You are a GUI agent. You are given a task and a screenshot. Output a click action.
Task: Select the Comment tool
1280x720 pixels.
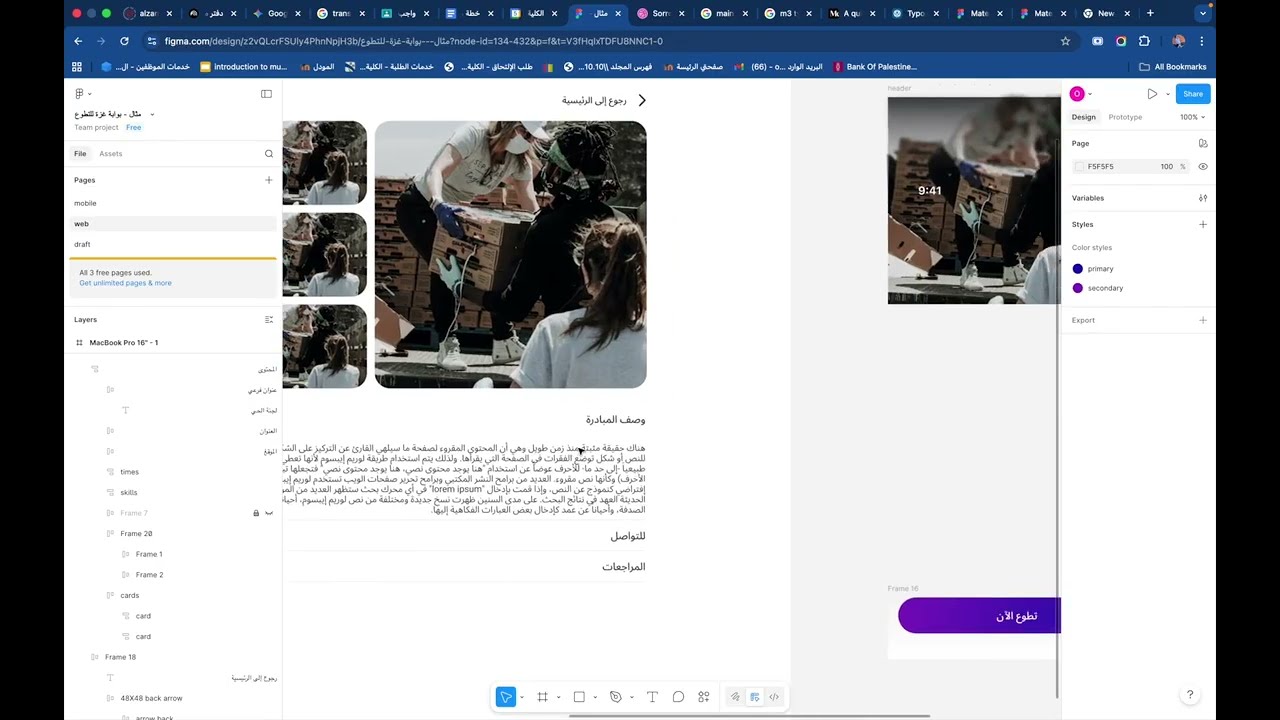[678, 697]
